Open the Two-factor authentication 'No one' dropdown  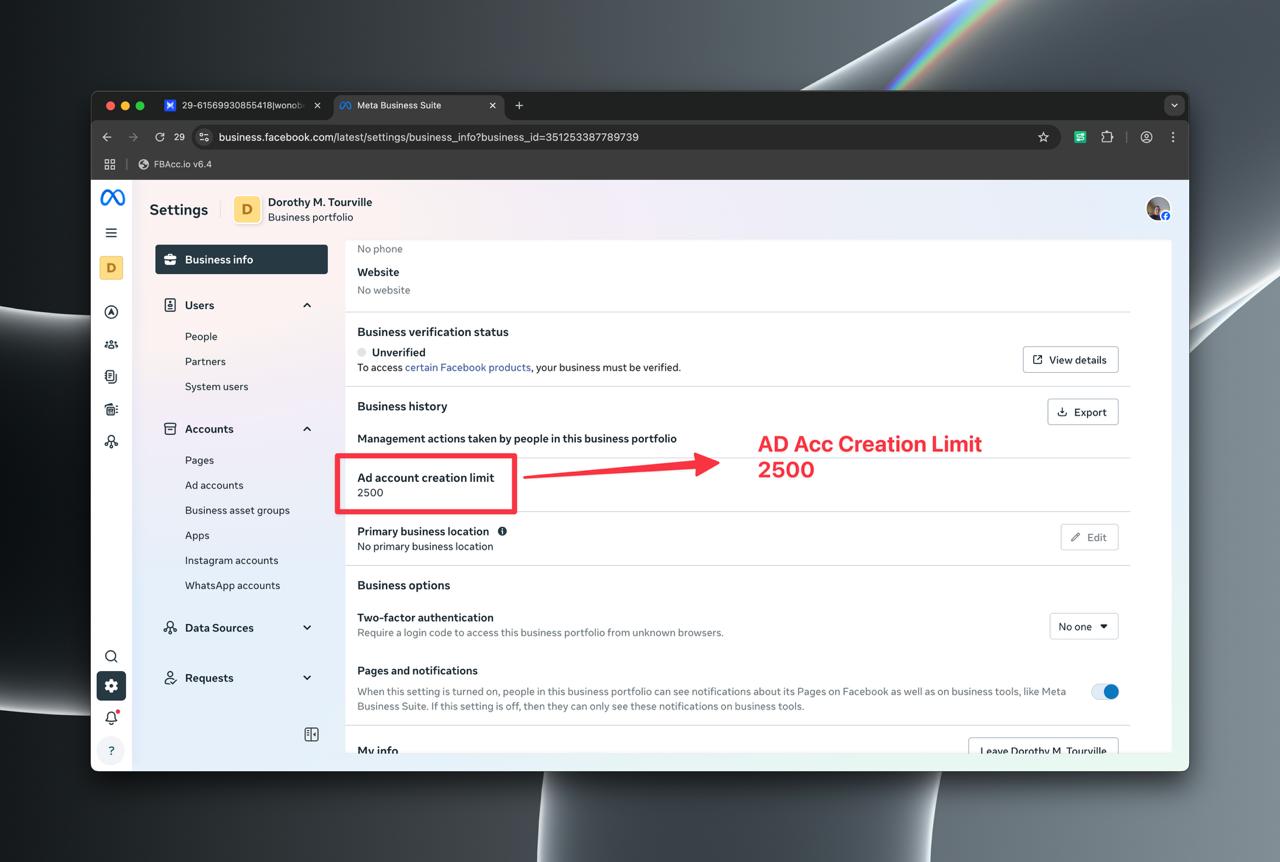pyautogui.click(x=1083, y=627)
